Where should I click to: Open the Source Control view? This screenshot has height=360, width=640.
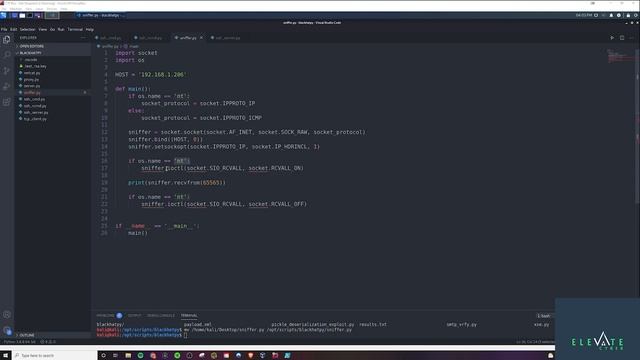[x=7, y=71]
